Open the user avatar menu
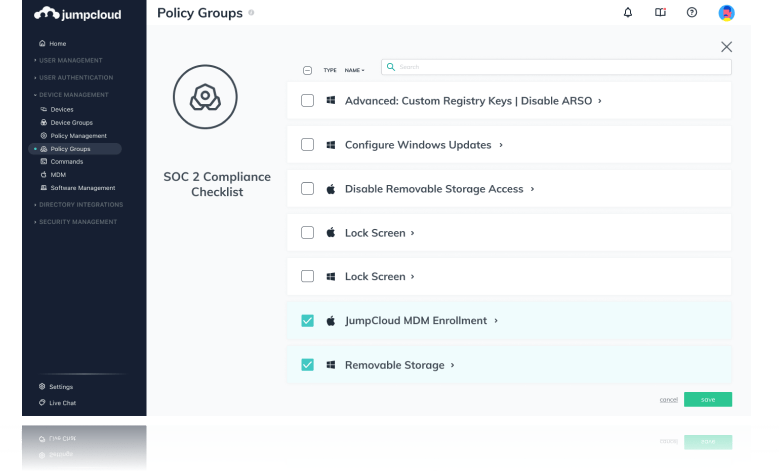The width and height of the screenshot is (779, 472). [x=726, y=13]
